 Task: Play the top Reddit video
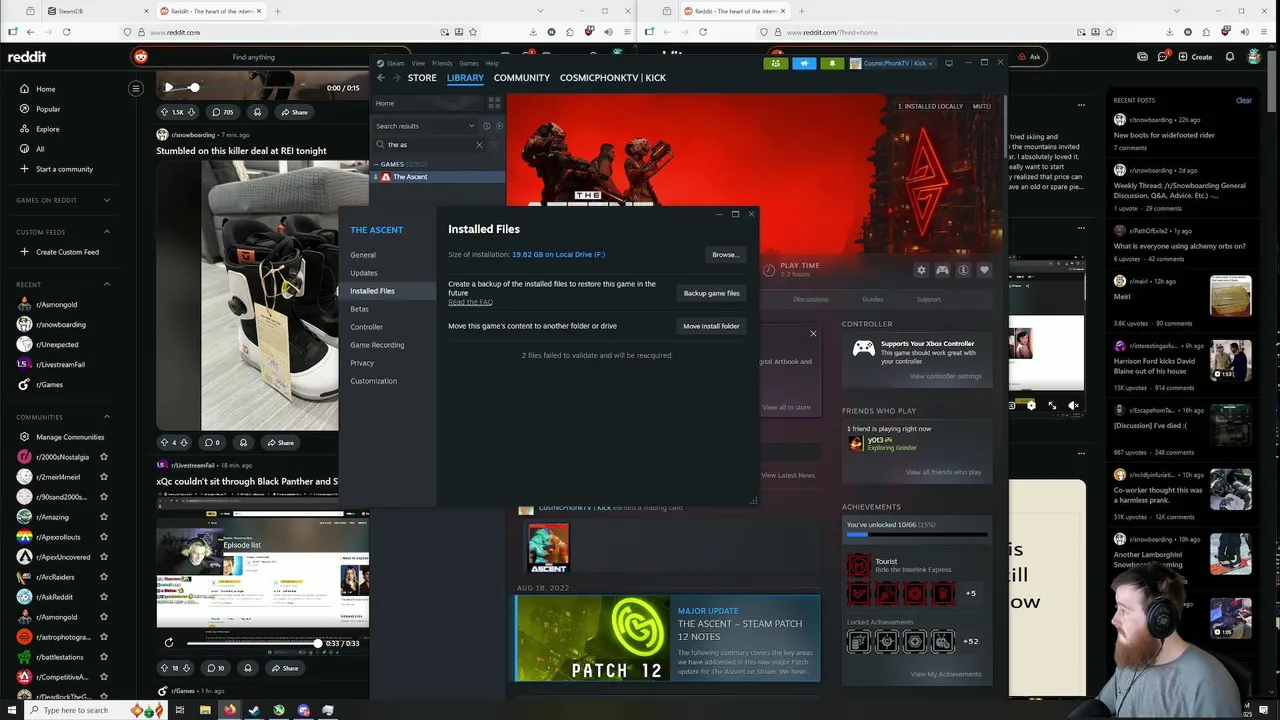tap(168, 88)
